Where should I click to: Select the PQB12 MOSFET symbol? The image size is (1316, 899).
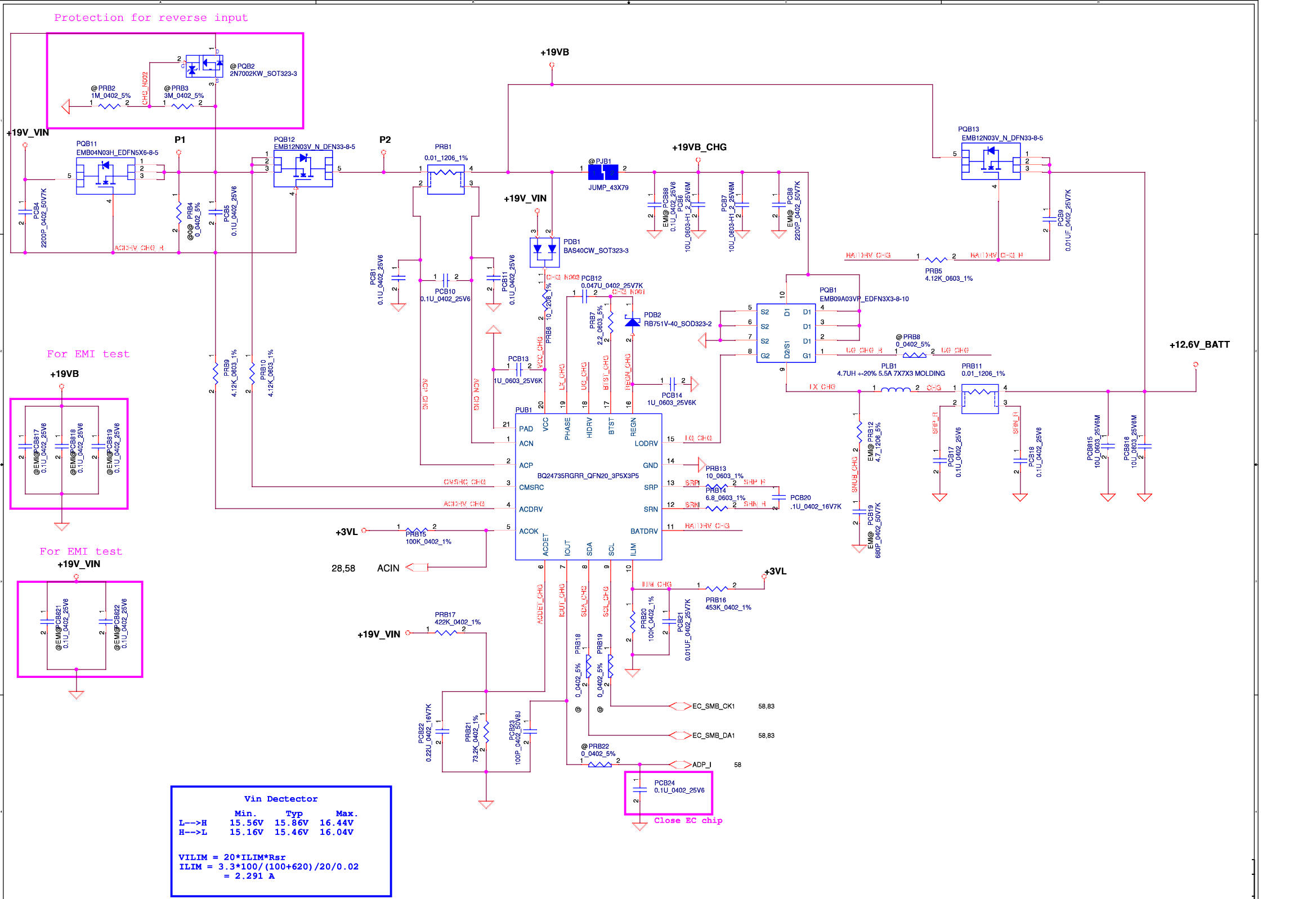click(x=303, y=168)
